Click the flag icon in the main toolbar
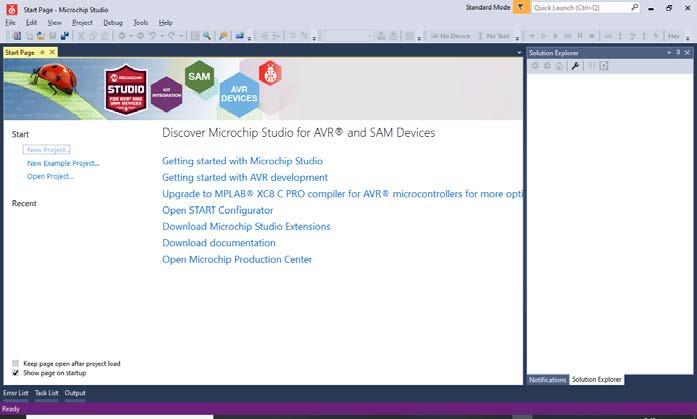697x419 pixels. (x=224, y=36)
